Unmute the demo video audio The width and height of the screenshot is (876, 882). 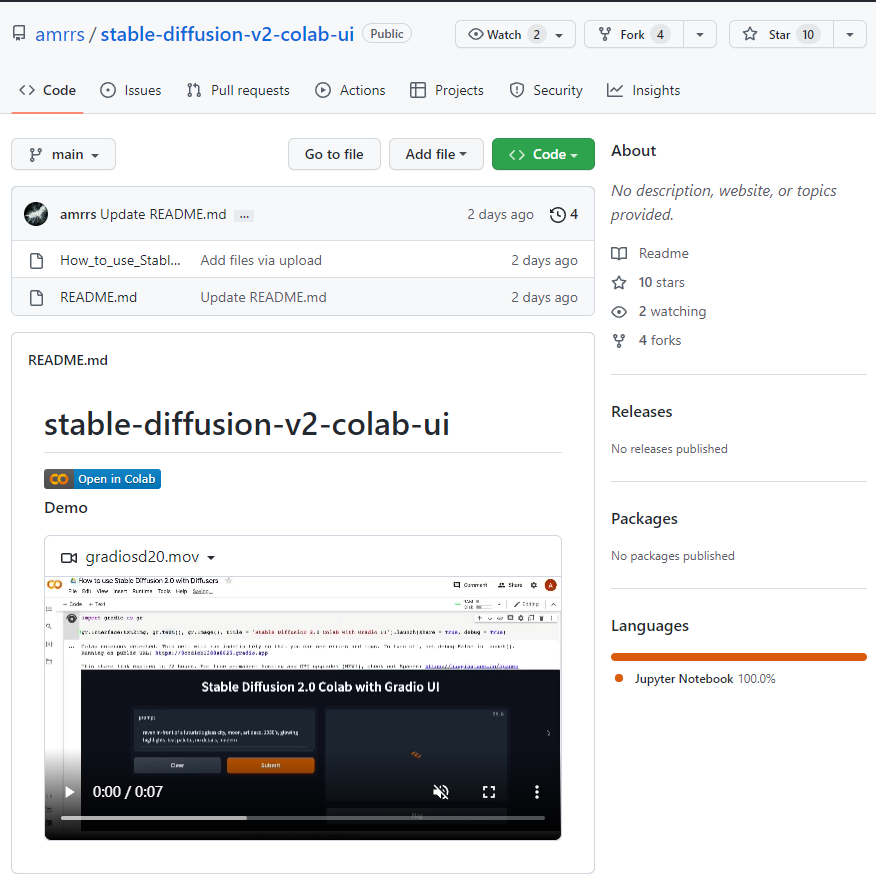(x=441, y=791)
